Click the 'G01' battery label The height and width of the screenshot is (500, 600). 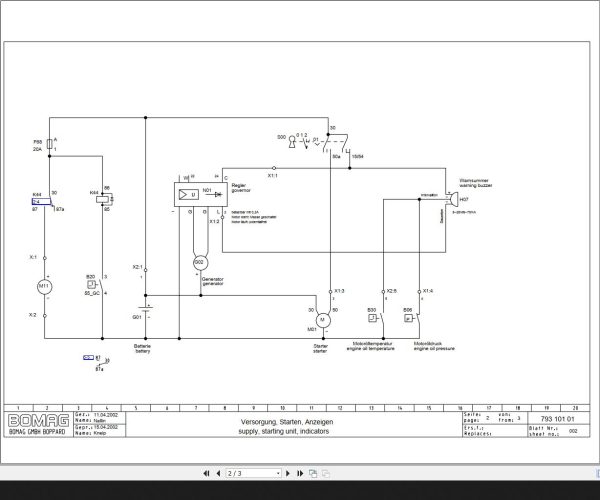click(x=137, y=317)
